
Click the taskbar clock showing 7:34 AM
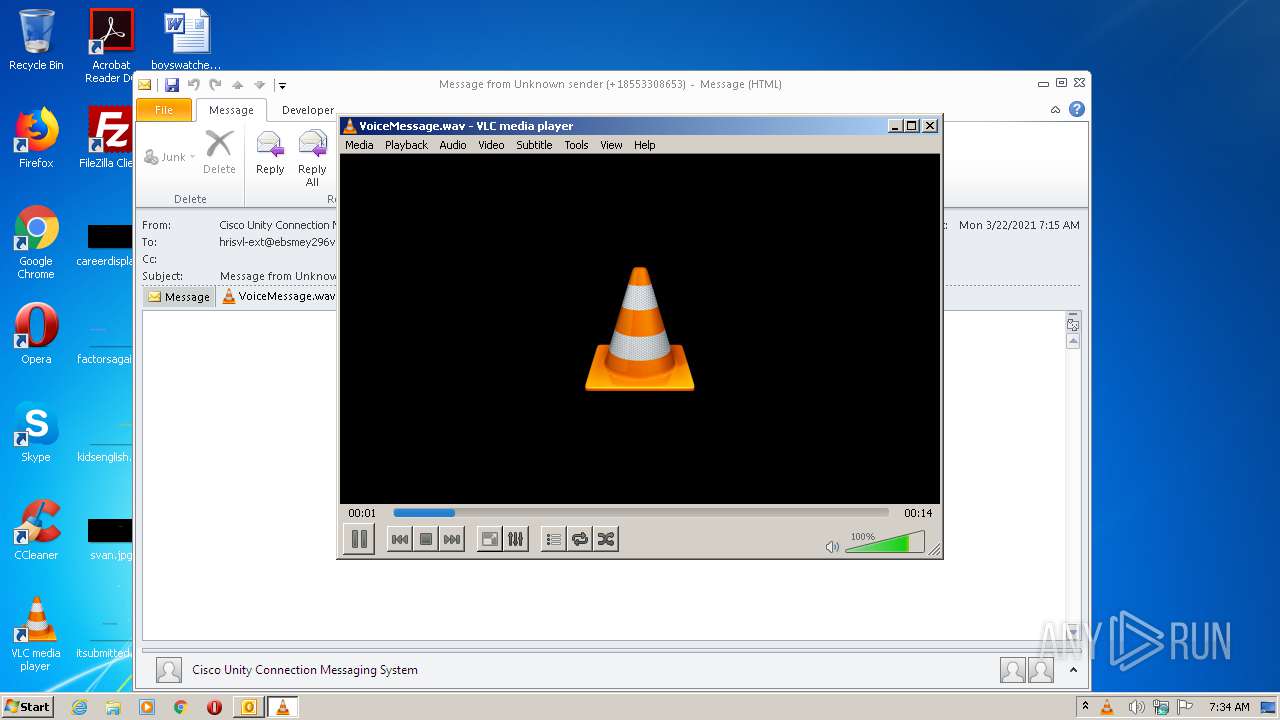tap(1229, 707)
